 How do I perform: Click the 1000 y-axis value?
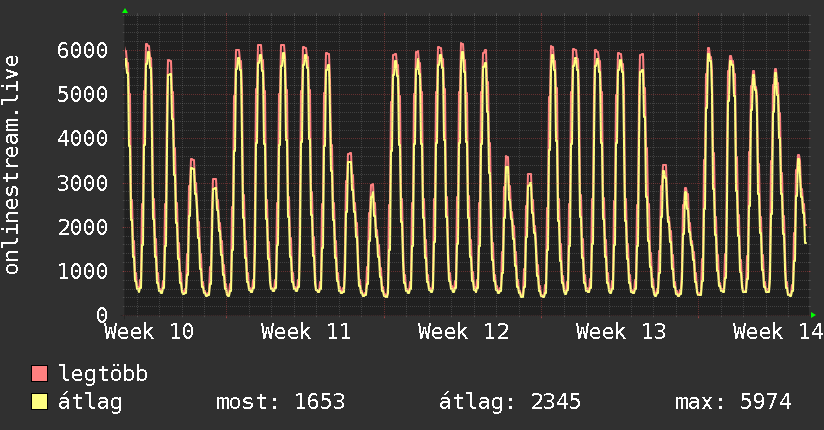83,272
